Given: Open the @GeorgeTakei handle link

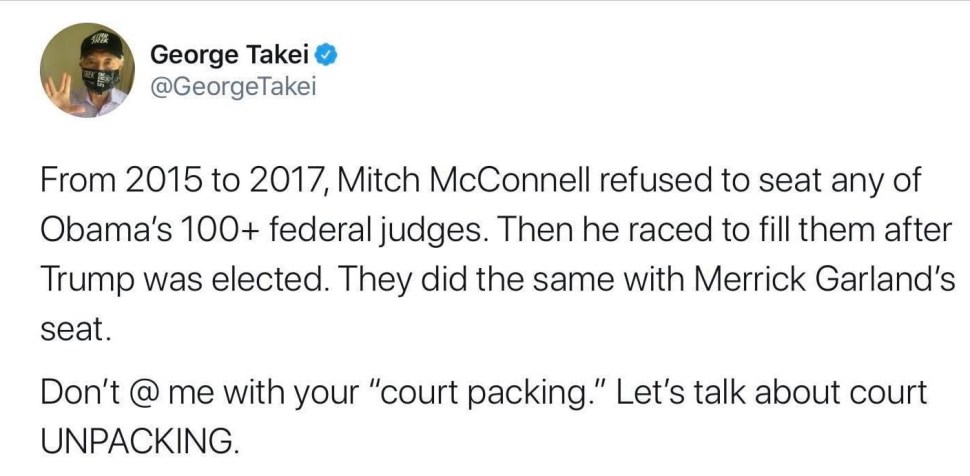Looking at the screenshot, I should click(232, 88).
